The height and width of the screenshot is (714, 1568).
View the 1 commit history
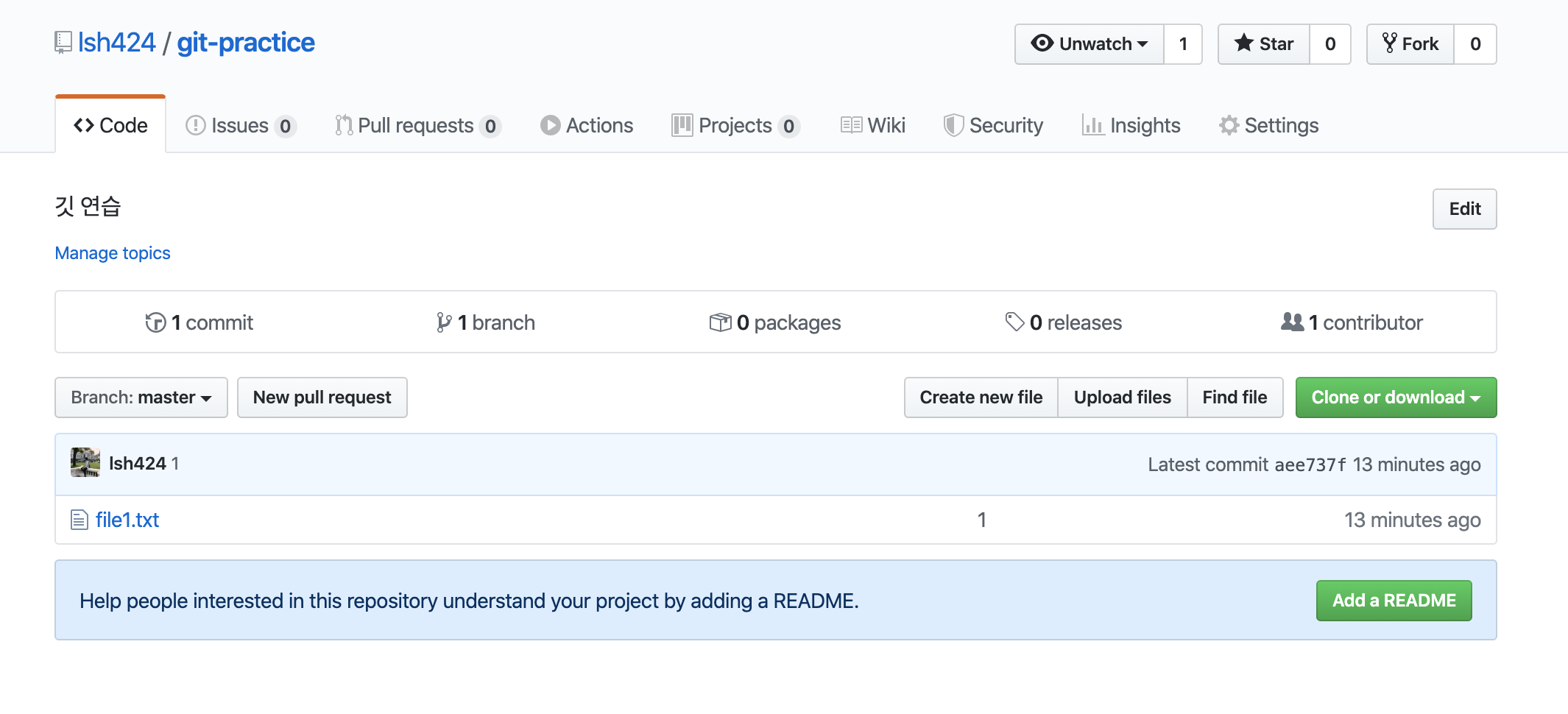click(x=199, y=322)
